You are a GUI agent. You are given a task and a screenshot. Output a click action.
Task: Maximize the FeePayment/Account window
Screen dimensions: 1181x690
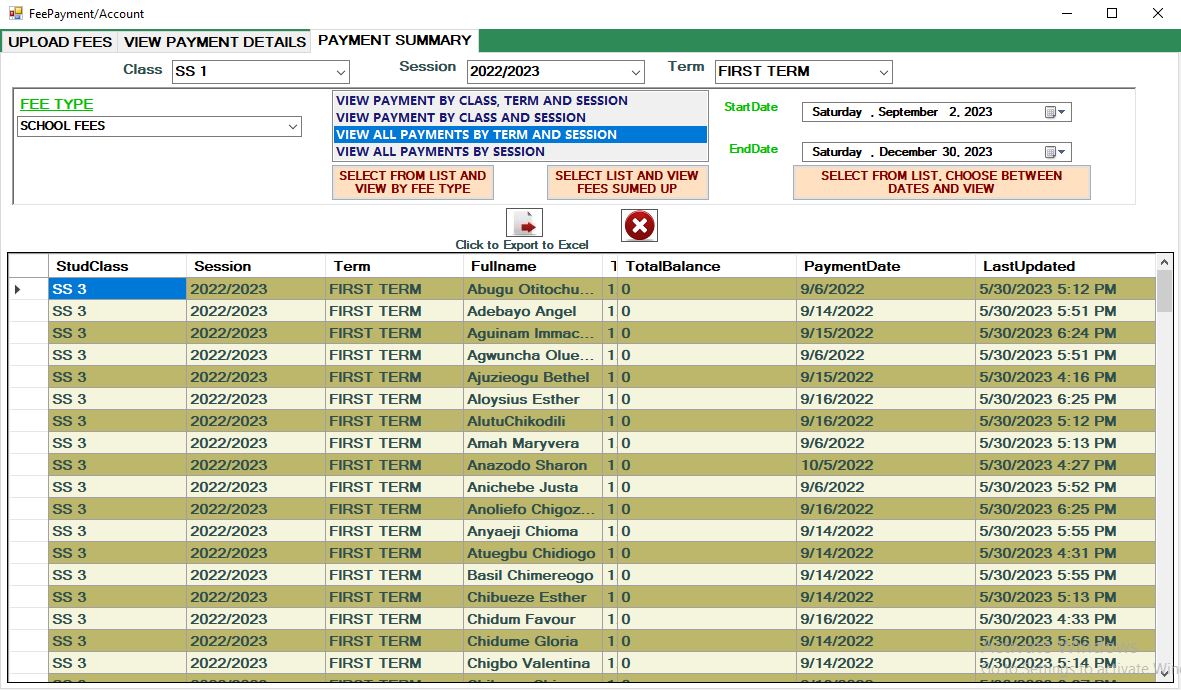click(1112, 13)
